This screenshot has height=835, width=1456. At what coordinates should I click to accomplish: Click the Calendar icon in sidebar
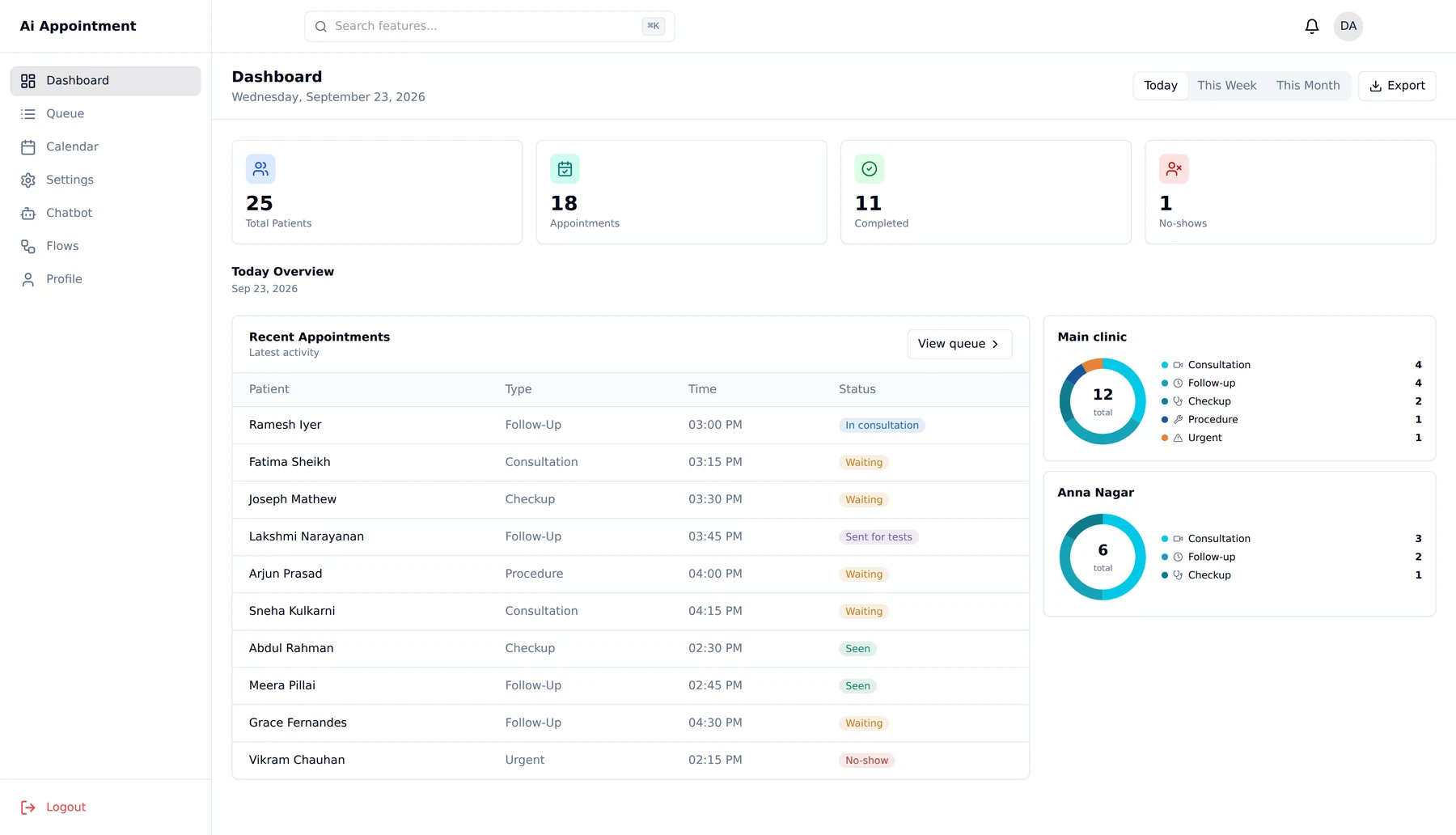pos(28,147)
